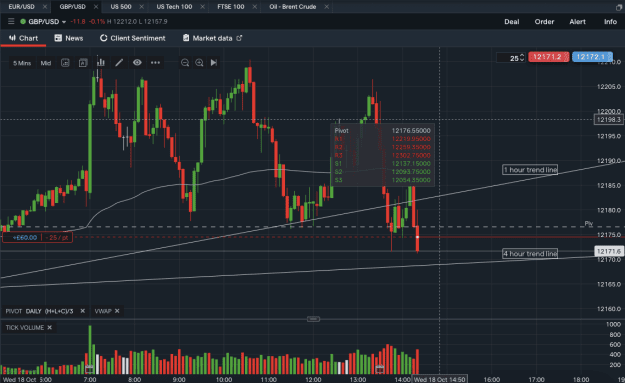Zoom in on the chart
This screenshot has width=625, height=383.
199,63
